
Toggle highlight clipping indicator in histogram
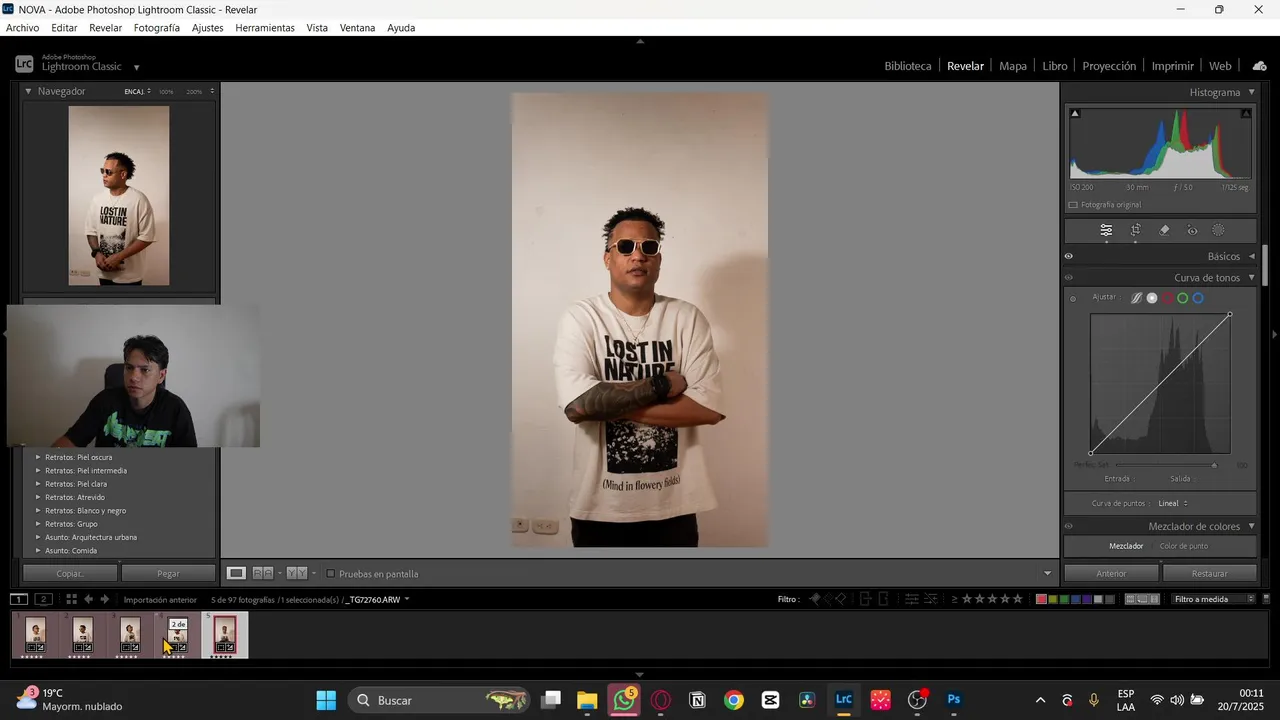coord(1246,113)
